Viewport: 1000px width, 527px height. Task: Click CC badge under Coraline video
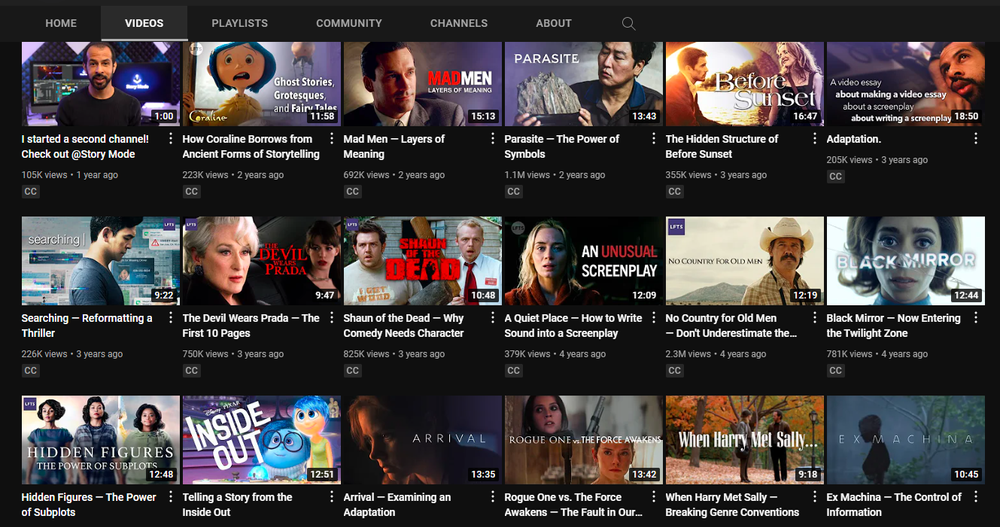(x=191, y=191)
